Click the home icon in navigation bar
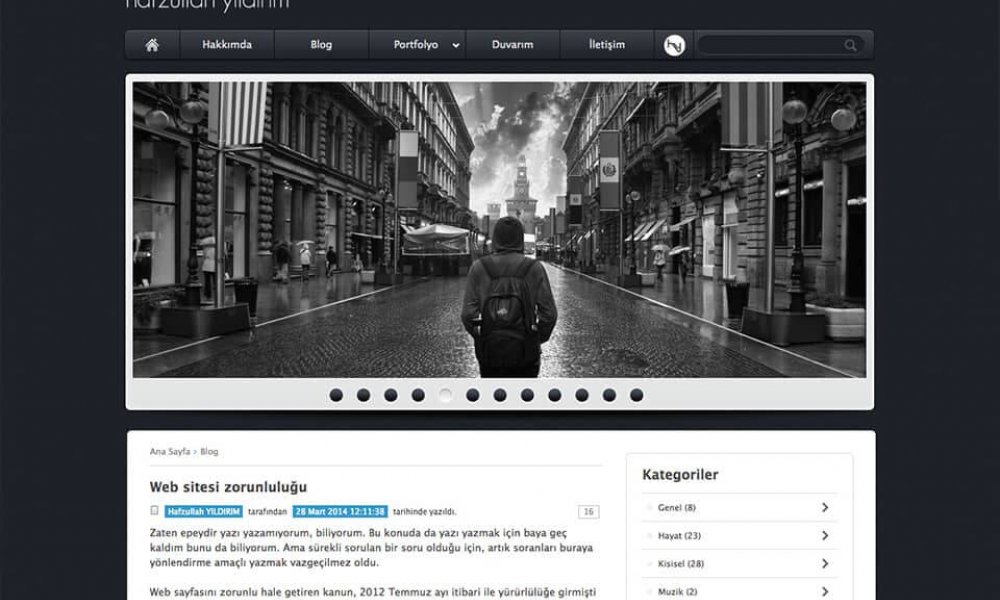The image size is (1000, 600). coord(152,45)
